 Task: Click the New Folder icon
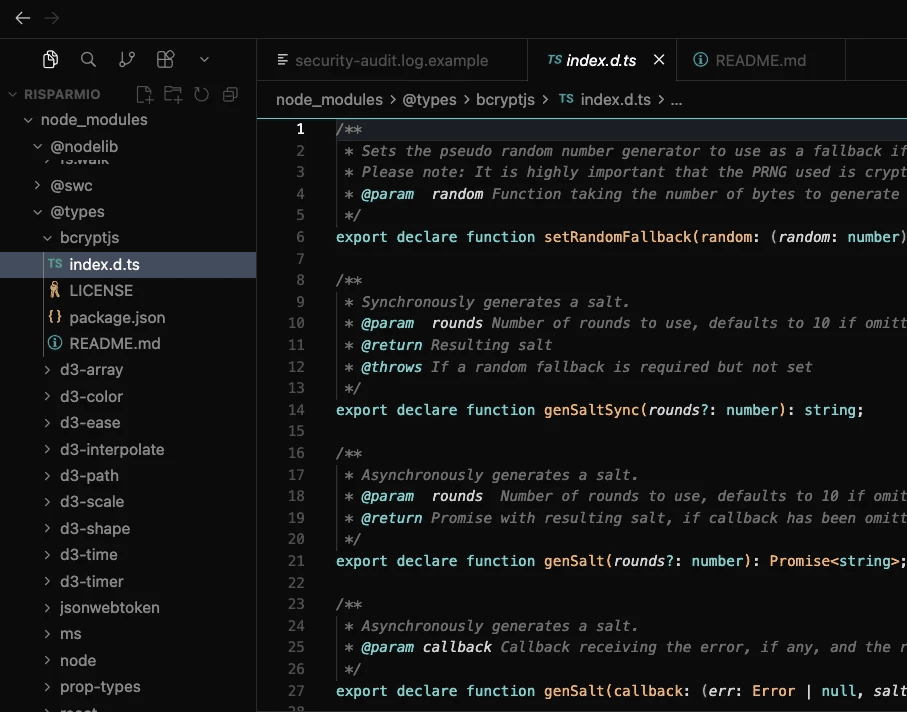tap(173, 94)
